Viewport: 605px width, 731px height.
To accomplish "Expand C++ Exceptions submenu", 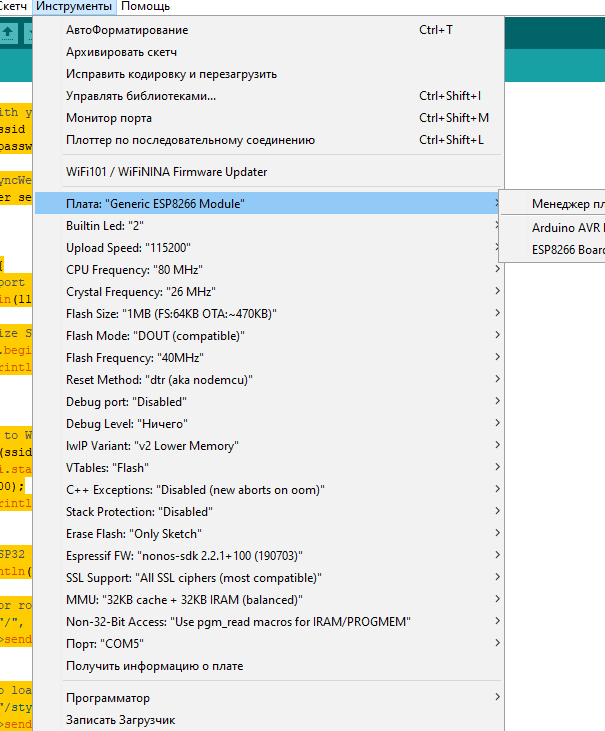I will (x=269, y=490).
